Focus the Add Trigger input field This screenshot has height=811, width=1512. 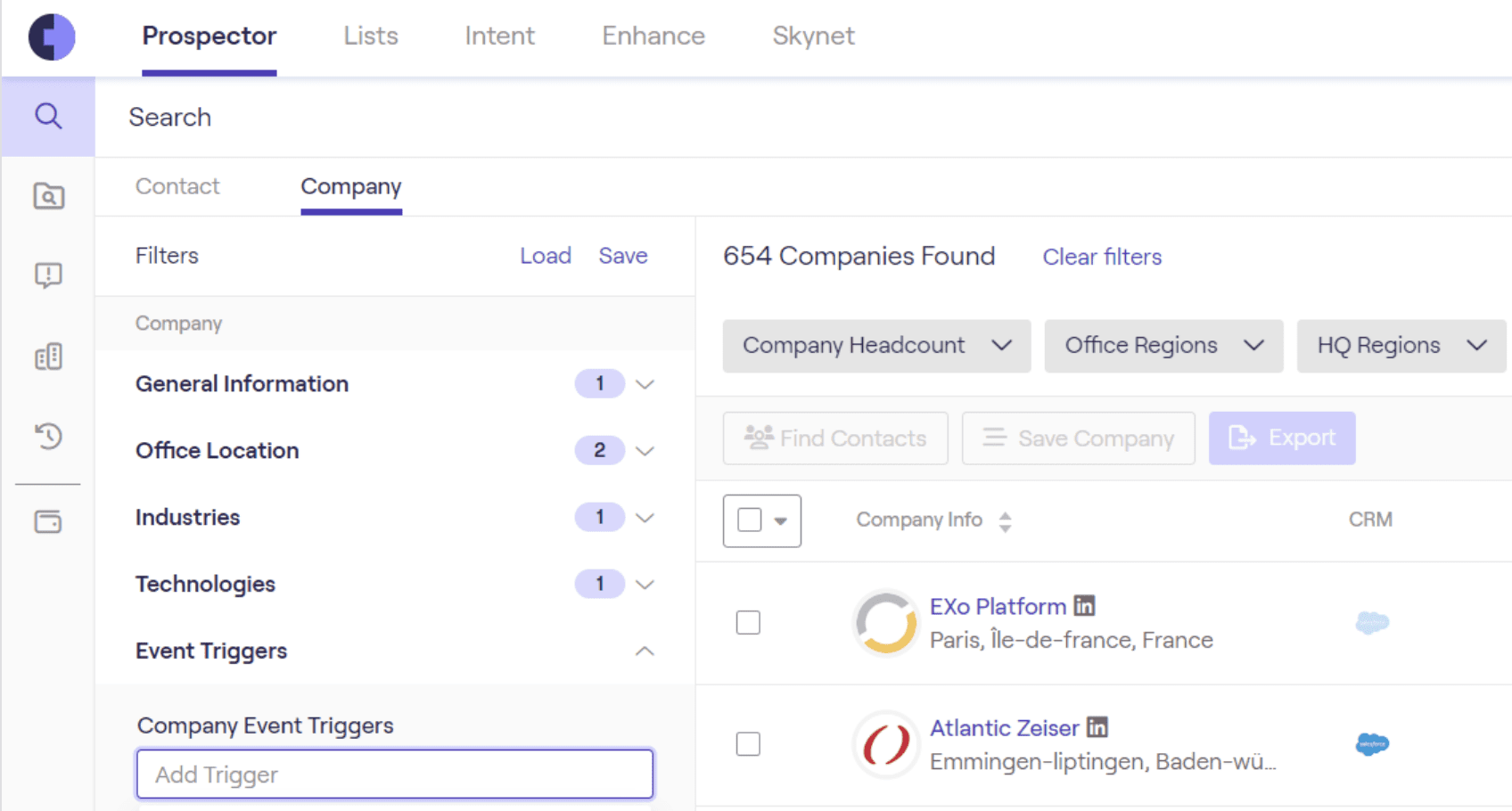click(395, 774)
